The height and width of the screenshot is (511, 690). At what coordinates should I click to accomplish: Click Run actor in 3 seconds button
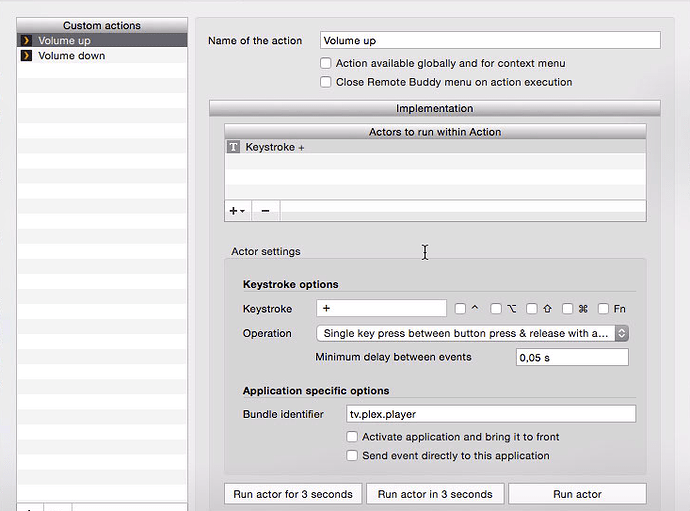(x=435, y=494)
